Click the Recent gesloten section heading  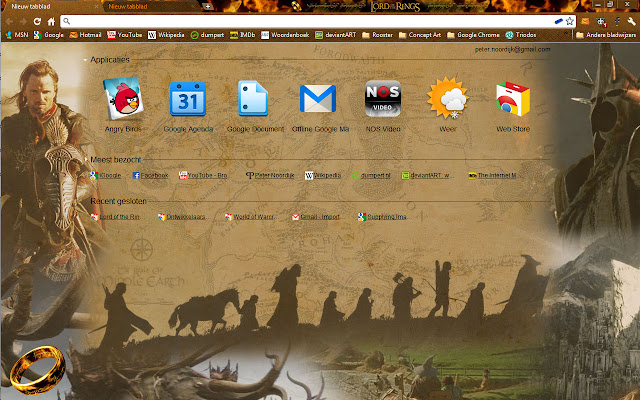118,201
